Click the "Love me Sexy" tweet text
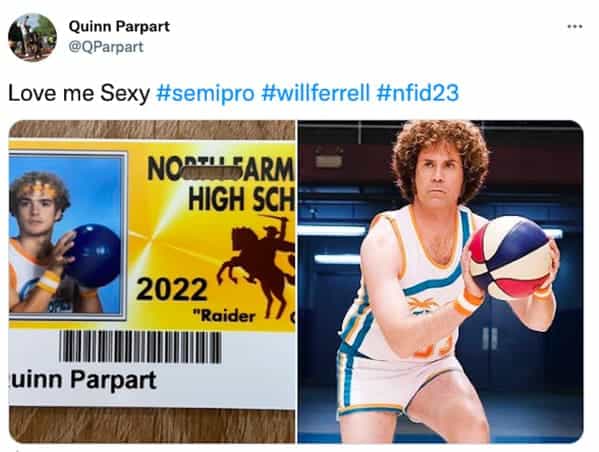 point(79,93)
